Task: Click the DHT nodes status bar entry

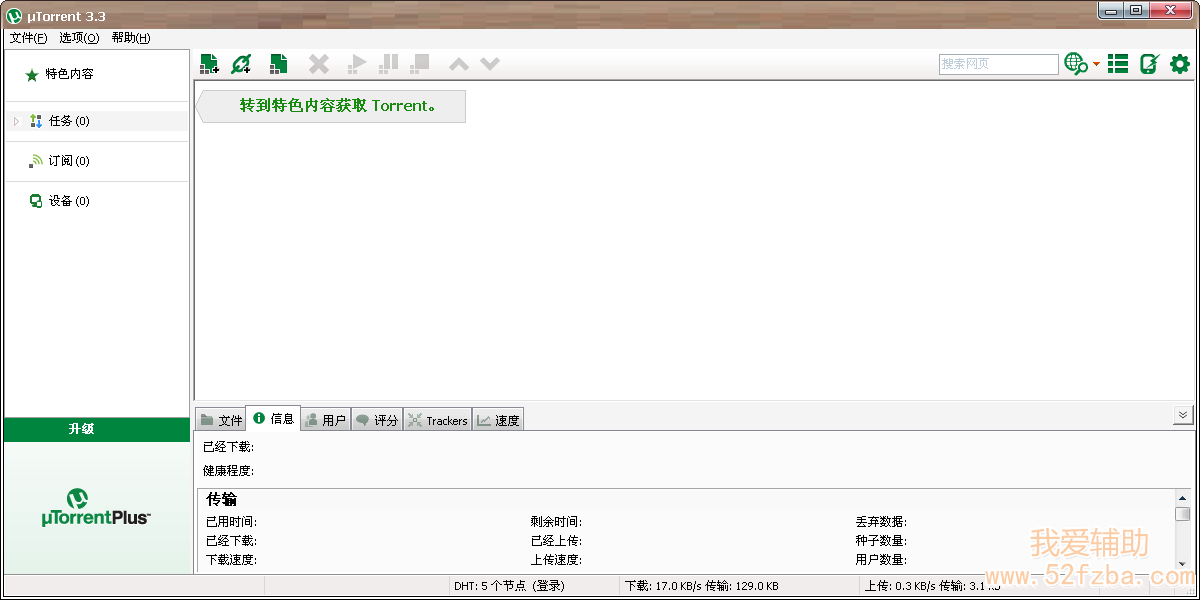Action: 509,586
